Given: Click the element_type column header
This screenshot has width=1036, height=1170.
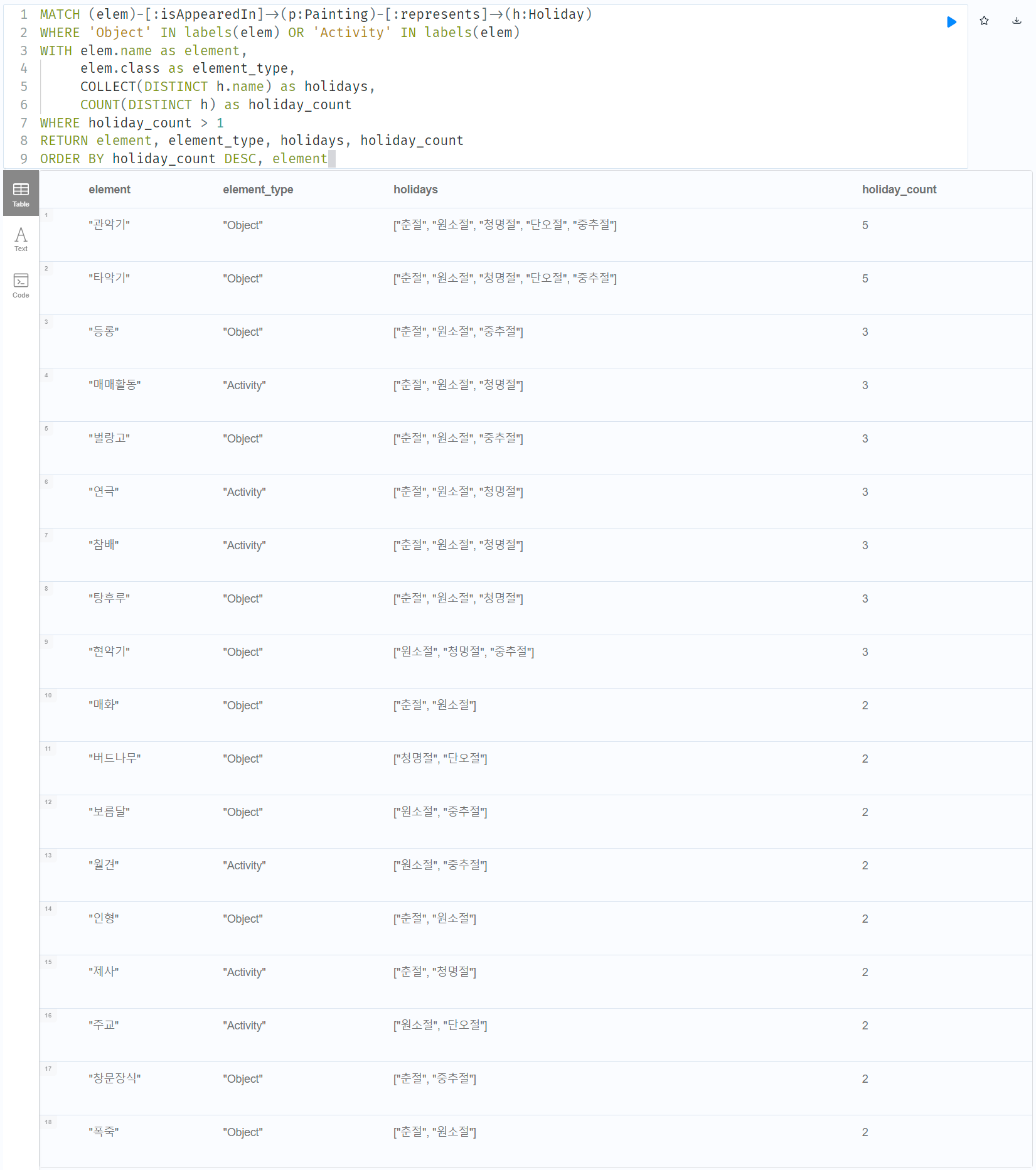Looking at the screenshot, I should click(x=257, y=190).
